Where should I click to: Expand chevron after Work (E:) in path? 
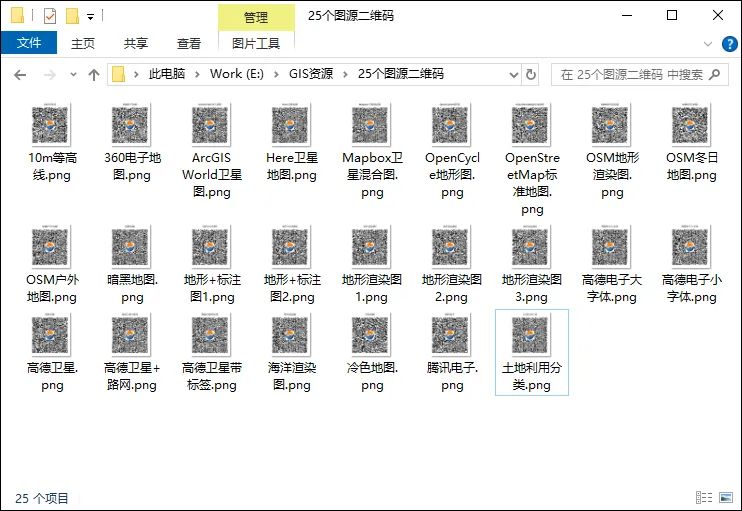276,74
